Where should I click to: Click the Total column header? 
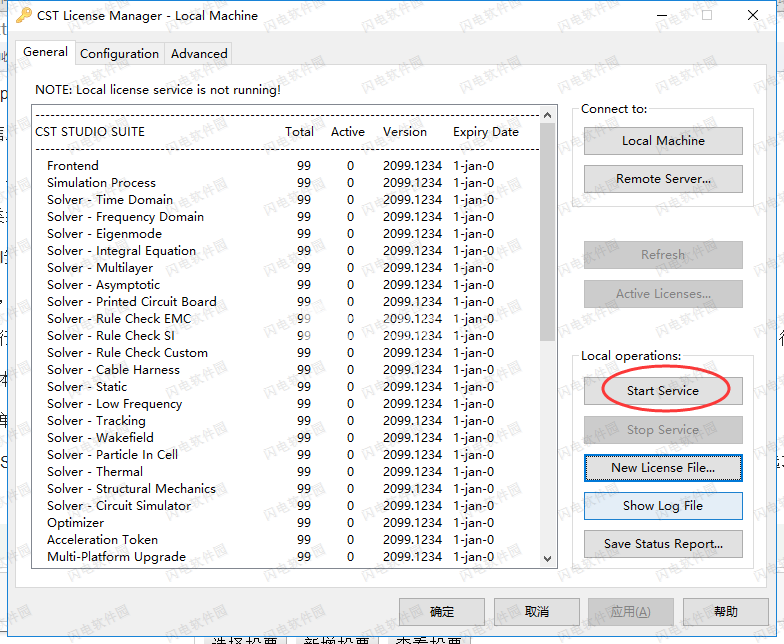click(300, 132)
